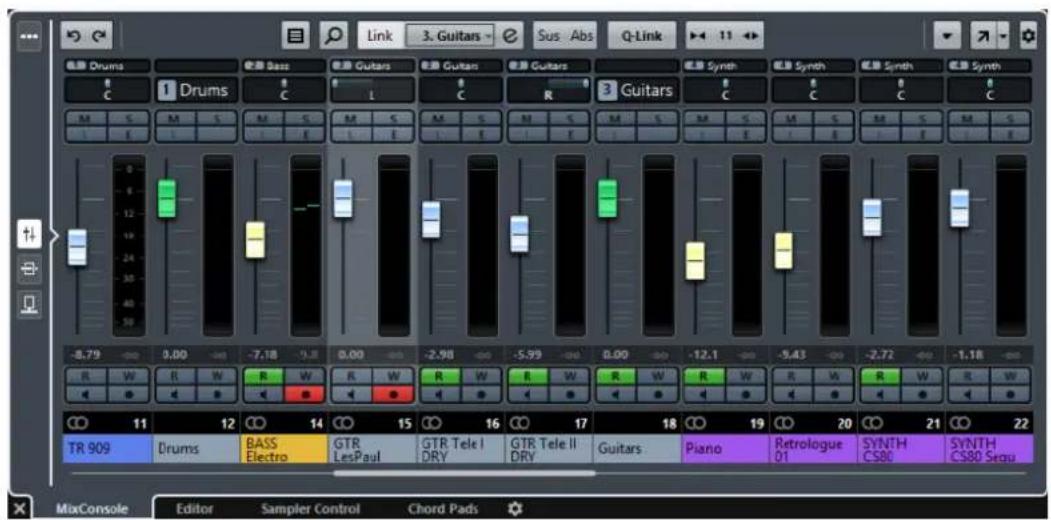Open the three-dots panel setup button
1051x520 pixels.
tap(29, 38)
